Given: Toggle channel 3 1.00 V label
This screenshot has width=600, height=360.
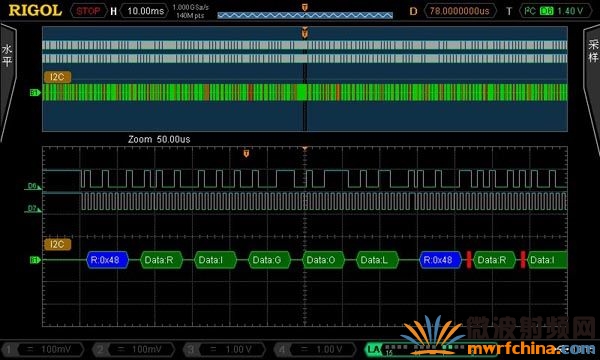Looking at the screenshot, I should (224, 349).
